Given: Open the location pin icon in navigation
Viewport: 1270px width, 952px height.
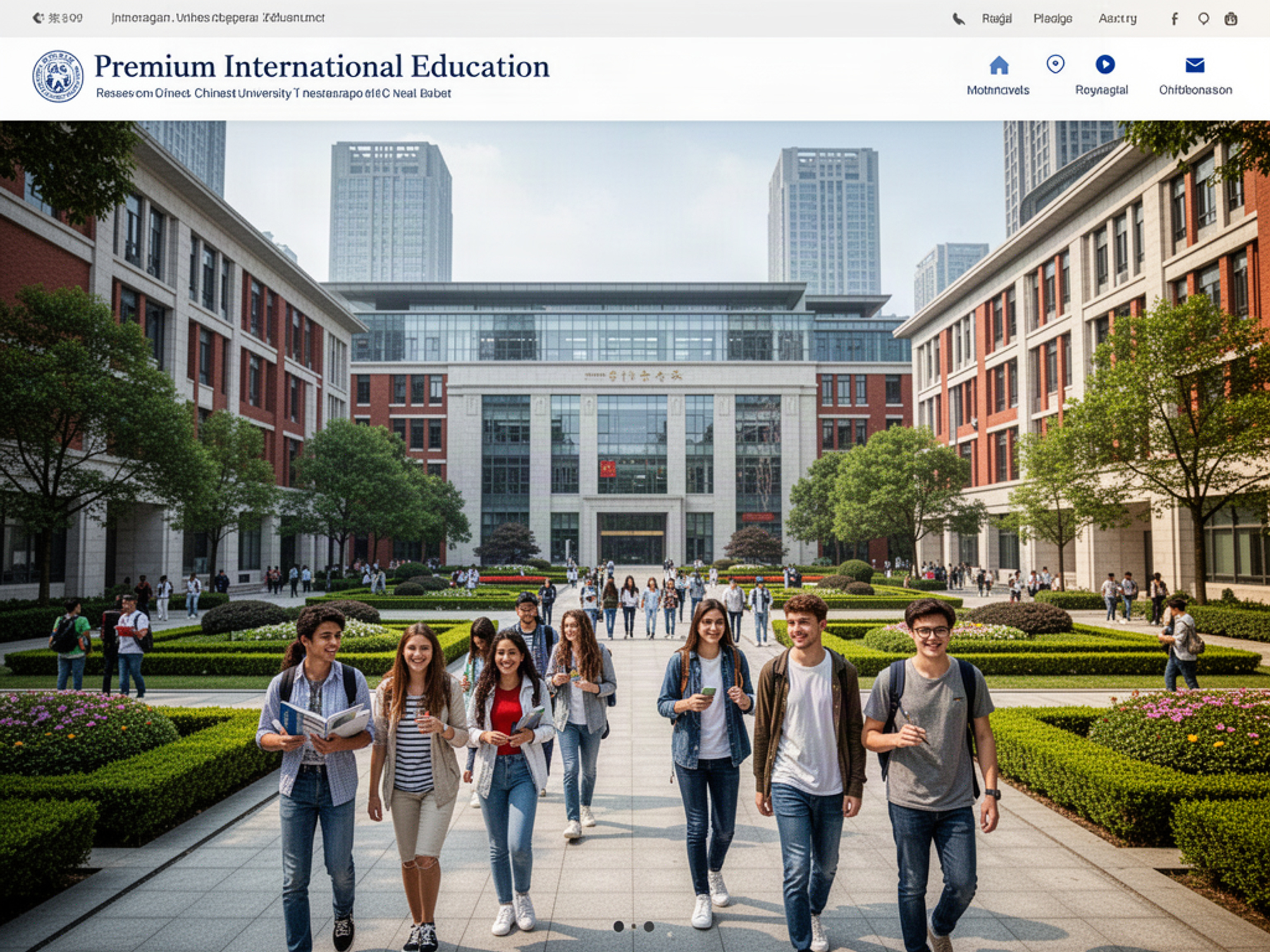Looking at the screenshot, I should click(1055, 64).
